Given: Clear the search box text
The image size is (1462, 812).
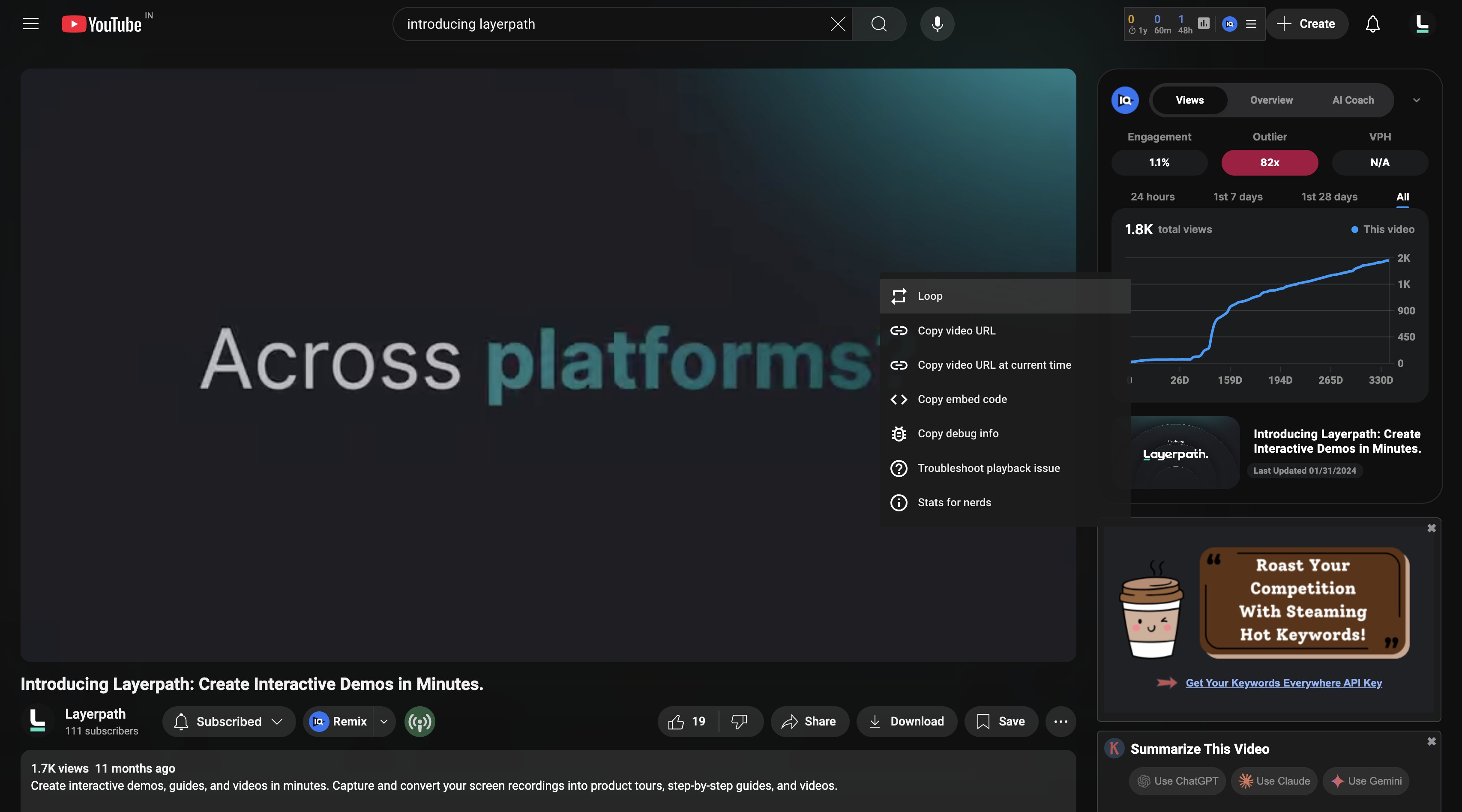Looking at the screenshot, I should [x=838, y=24].
